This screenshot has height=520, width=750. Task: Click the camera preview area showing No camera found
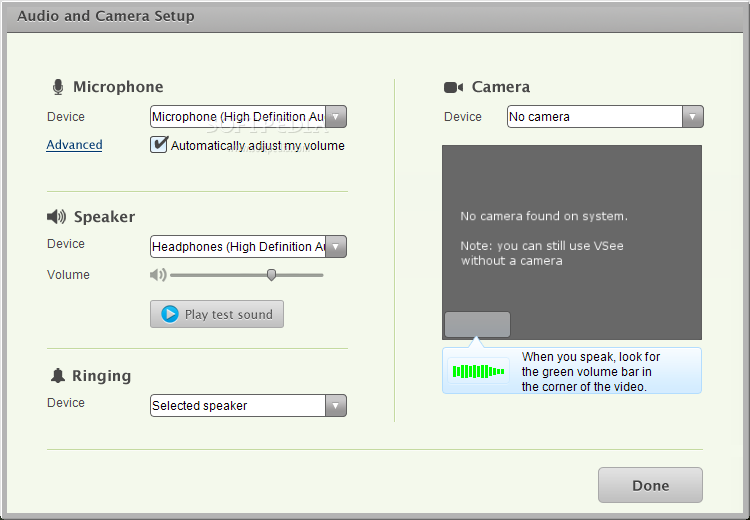572,242
